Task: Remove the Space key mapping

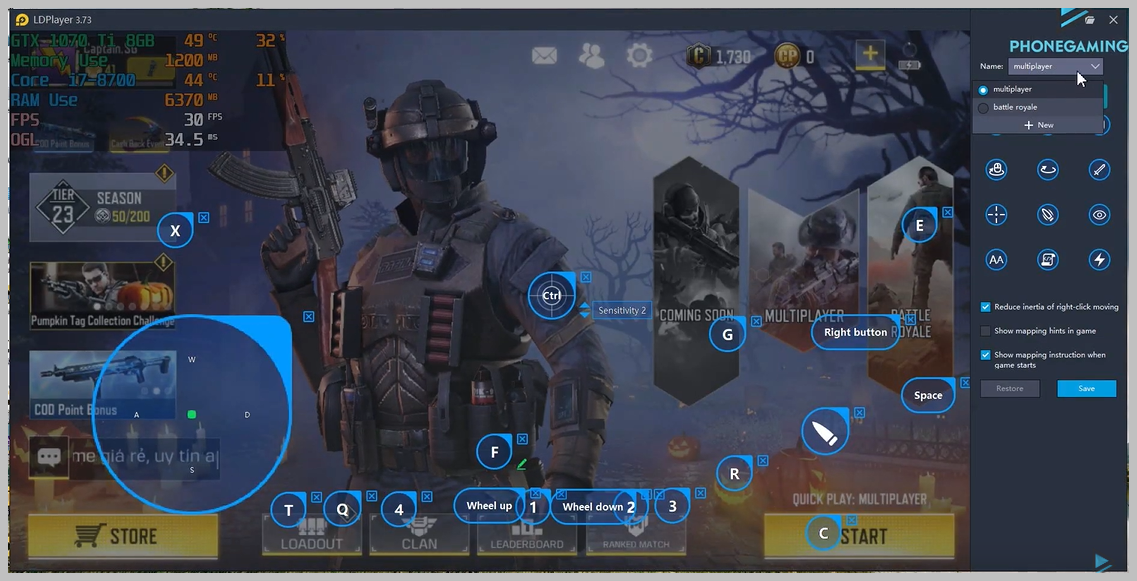Action: tap(965, 382)
